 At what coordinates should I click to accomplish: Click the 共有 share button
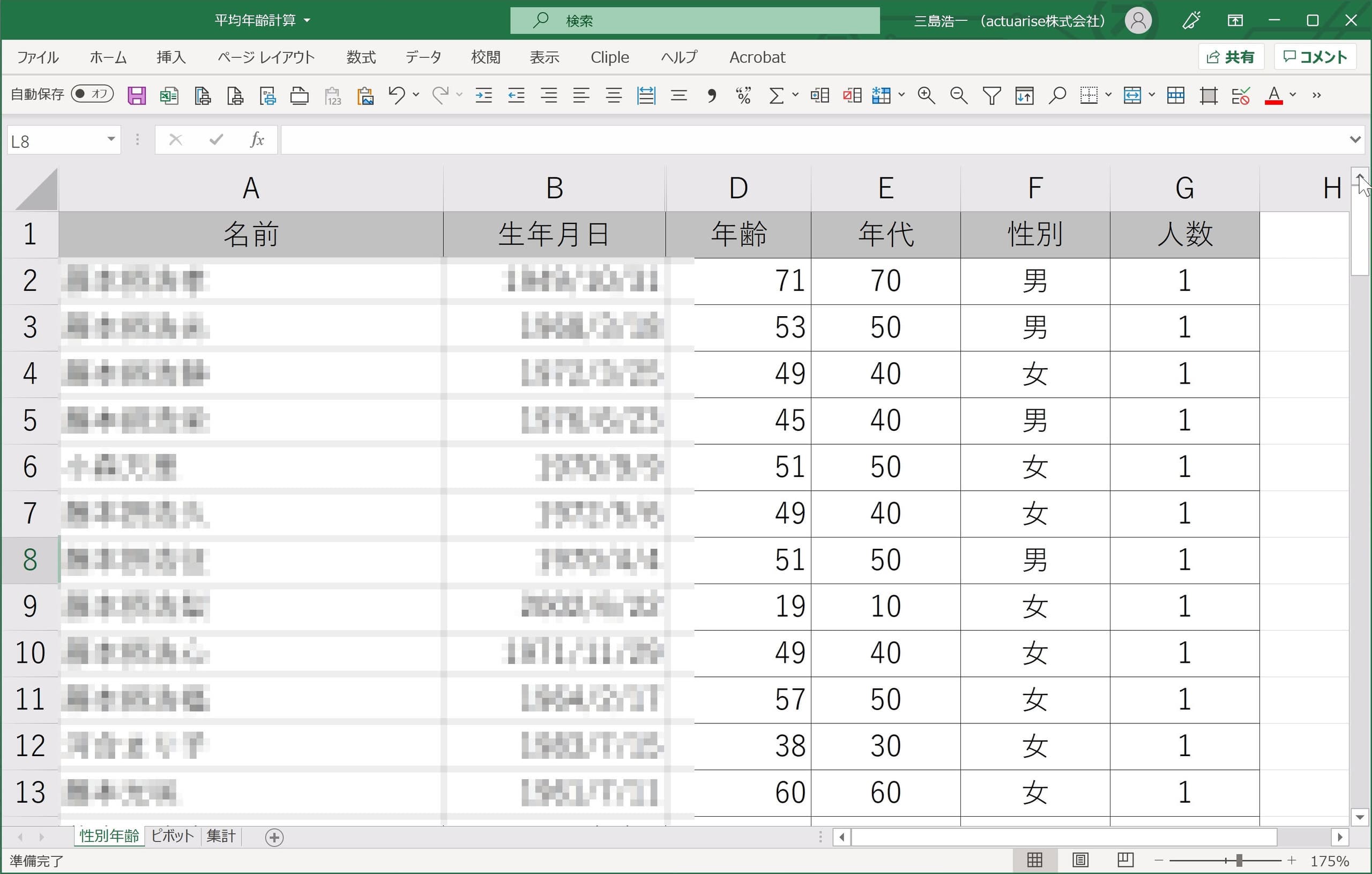point(1231,57)
